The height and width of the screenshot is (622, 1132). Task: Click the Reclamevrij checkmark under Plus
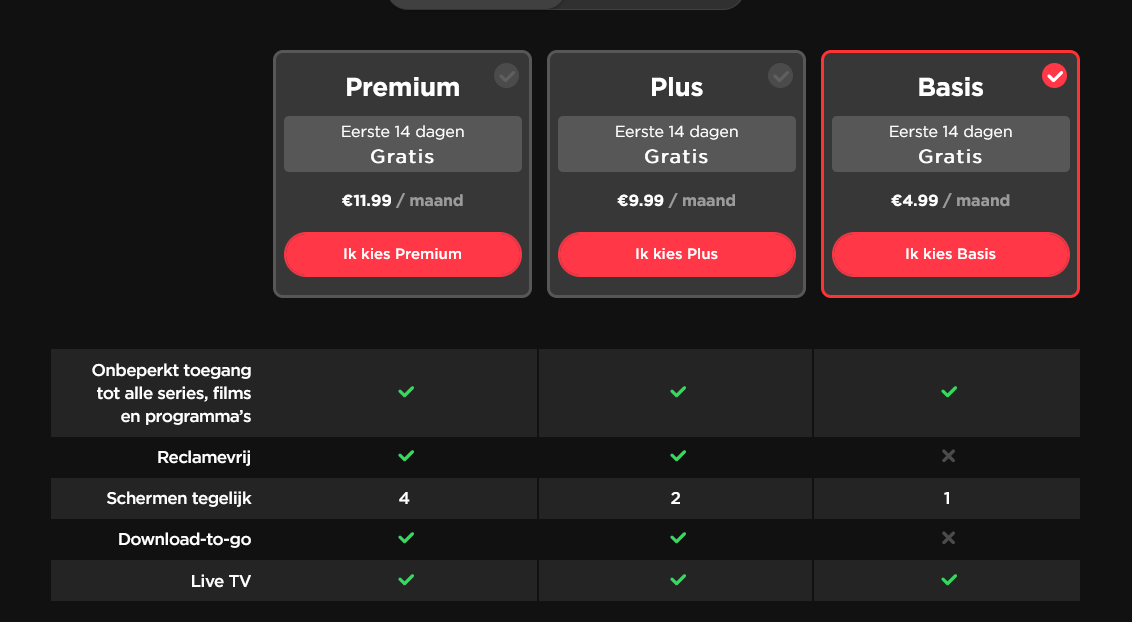(678, 456)
